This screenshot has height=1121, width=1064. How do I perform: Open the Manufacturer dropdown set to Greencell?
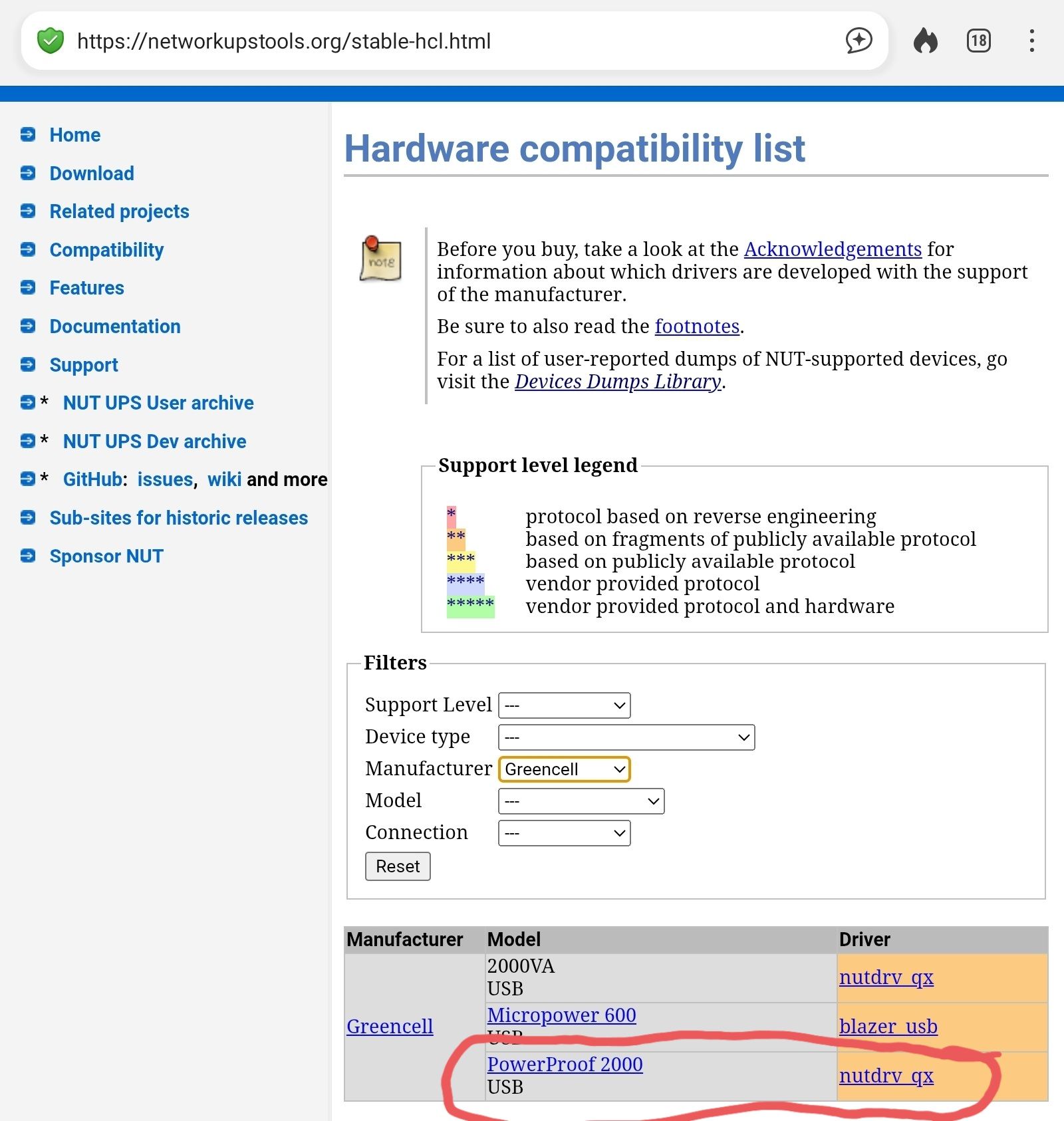pos(564,769)
